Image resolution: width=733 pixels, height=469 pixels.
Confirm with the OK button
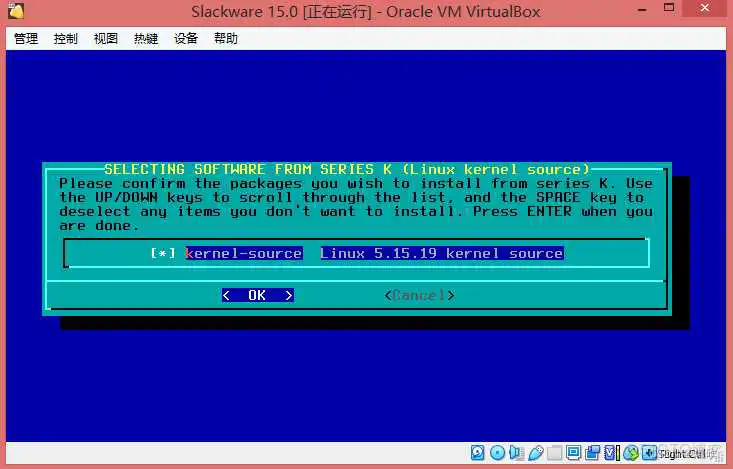click(258, 296)
